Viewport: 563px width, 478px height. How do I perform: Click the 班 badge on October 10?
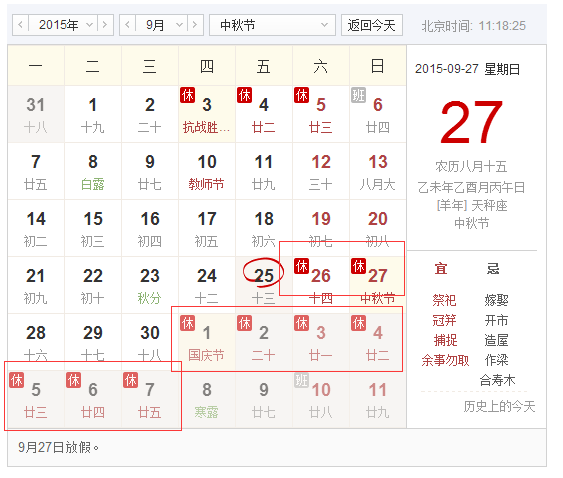[x=301, y=380]
